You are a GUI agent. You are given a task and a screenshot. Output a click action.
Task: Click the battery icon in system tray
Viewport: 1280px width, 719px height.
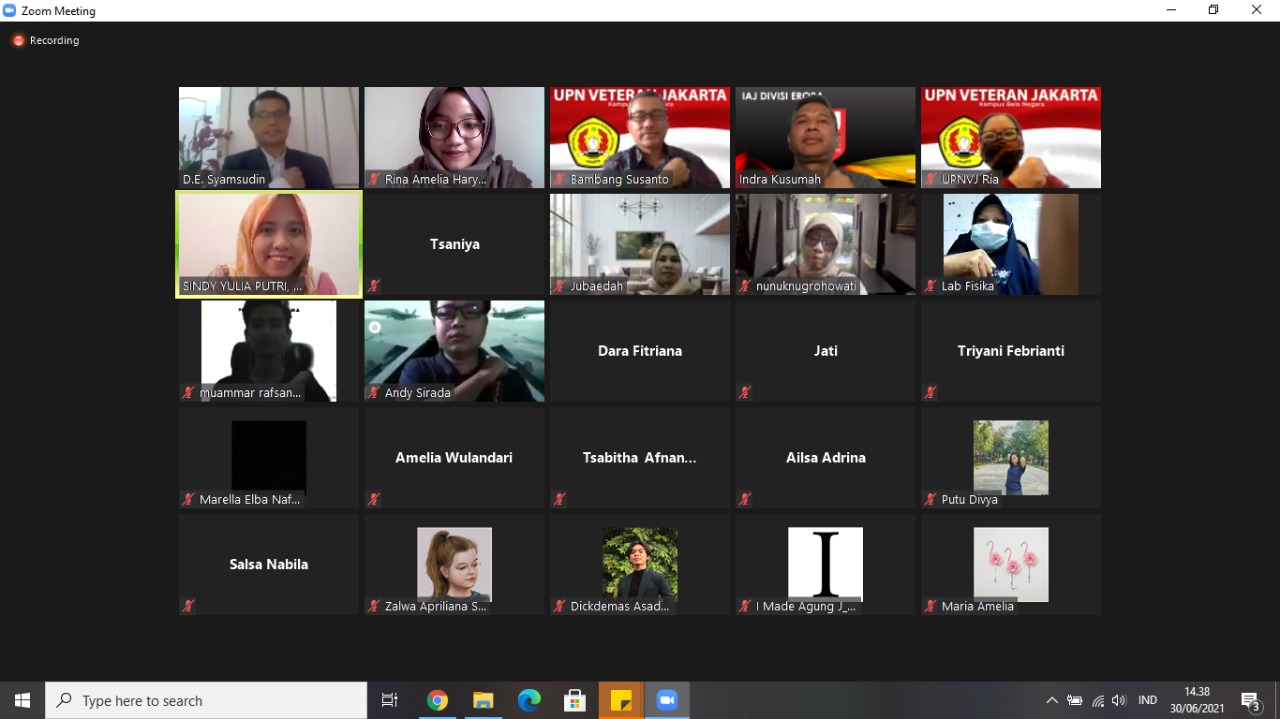(1075, 701)
